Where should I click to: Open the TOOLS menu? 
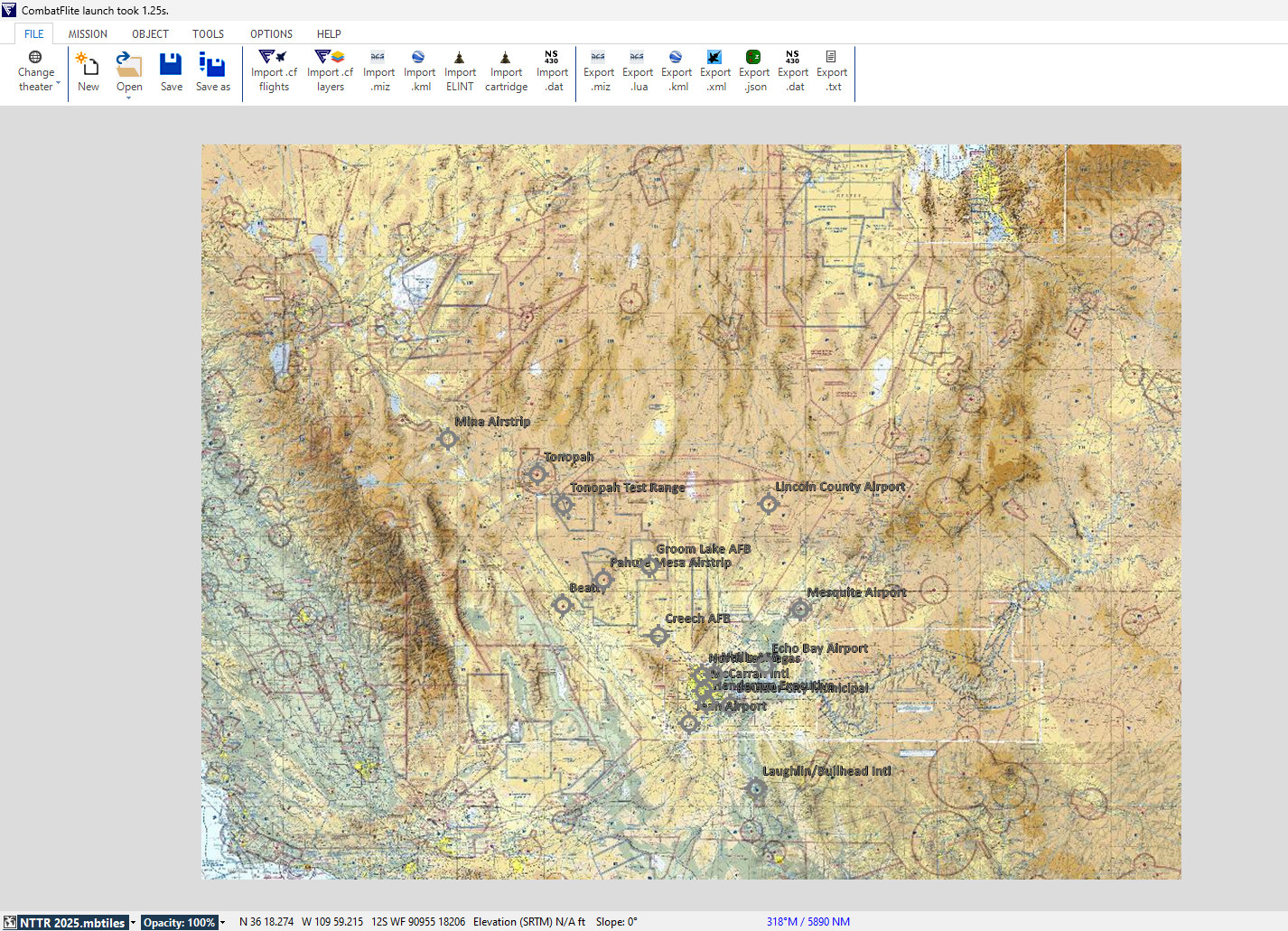(208, 33)
